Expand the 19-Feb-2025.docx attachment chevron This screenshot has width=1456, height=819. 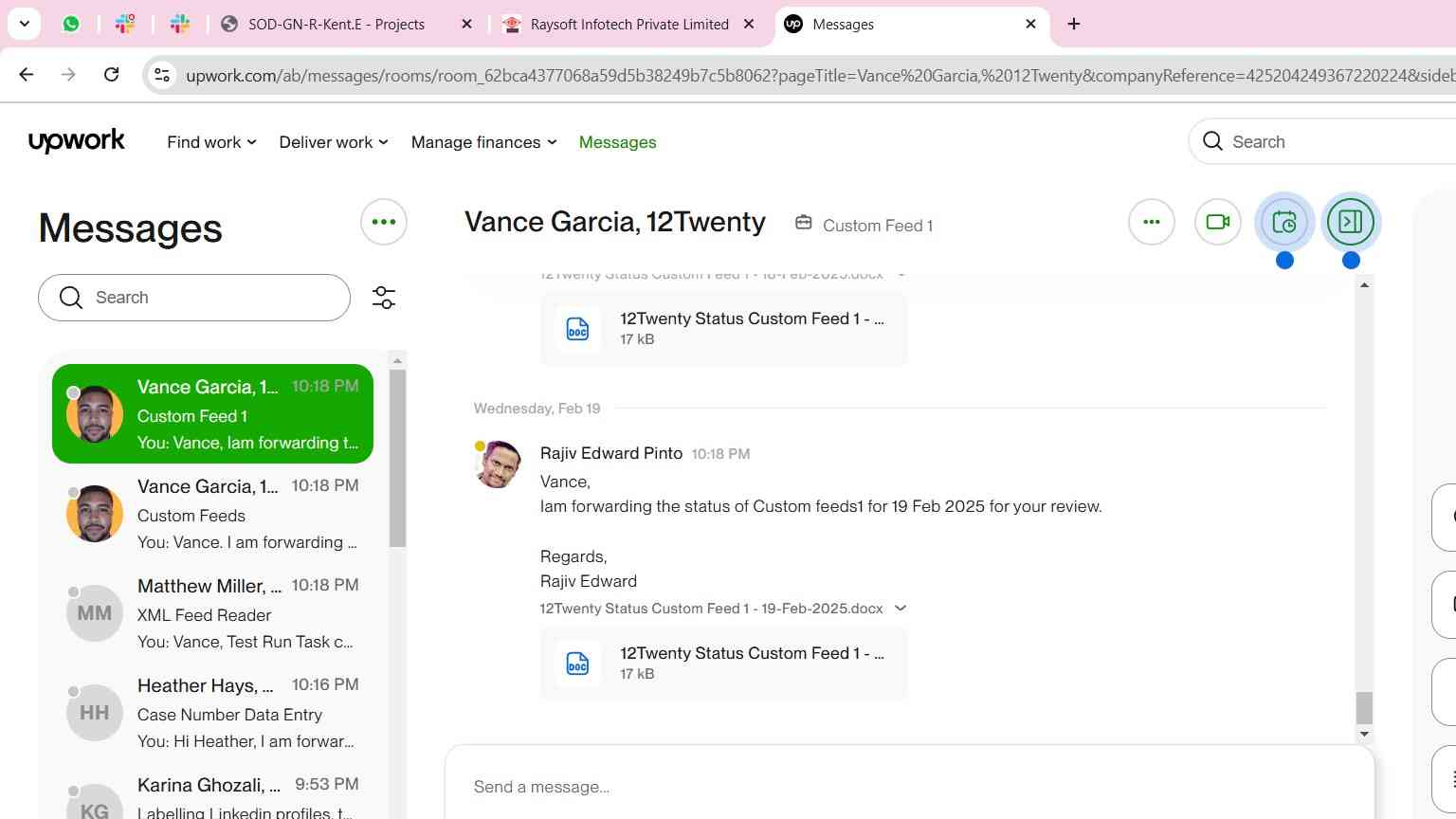[901, 609]
